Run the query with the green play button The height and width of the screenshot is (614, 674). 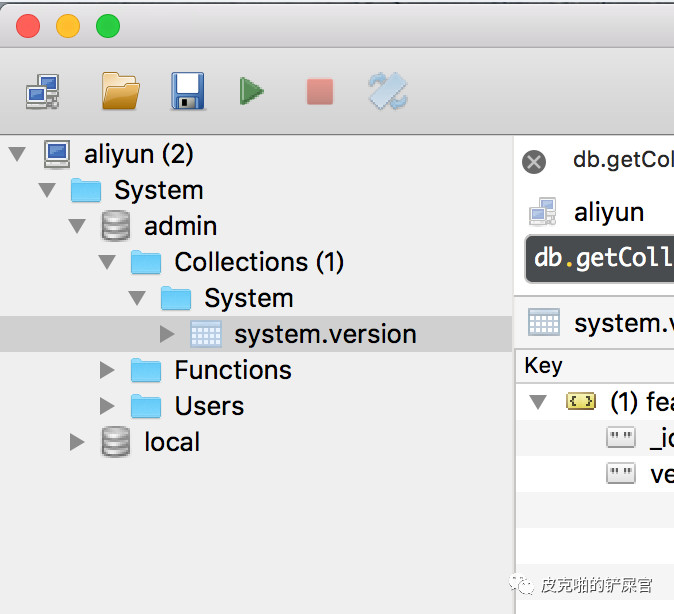[x=251, y=91]
